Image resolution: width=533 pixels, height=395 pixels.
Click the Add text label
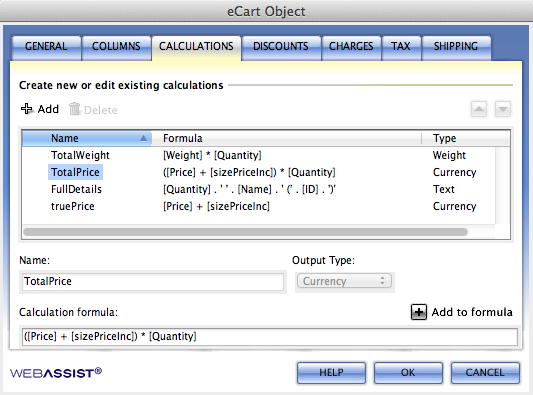[x=48, y=109]
